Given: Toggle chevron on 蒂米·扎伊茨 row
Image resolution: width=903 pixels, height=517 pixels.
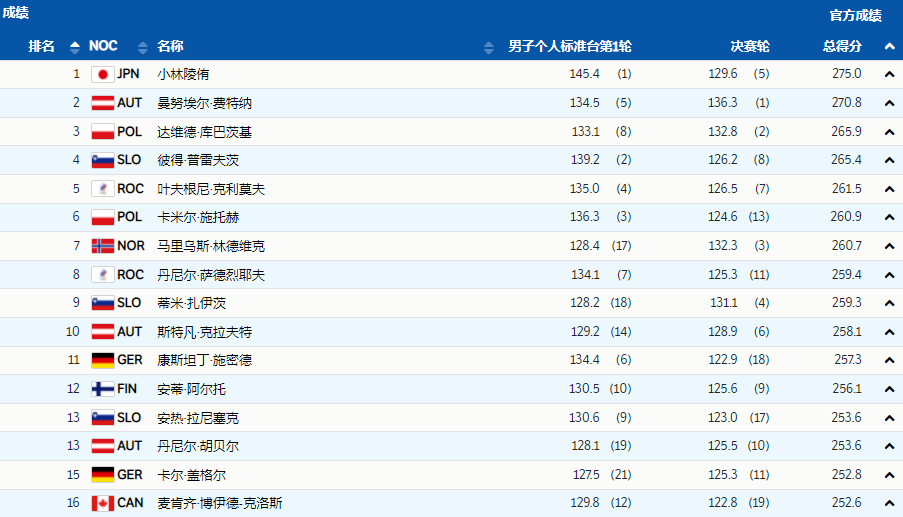Looking at the screenshot, I should pyautogui.click(x=889, y=303).
